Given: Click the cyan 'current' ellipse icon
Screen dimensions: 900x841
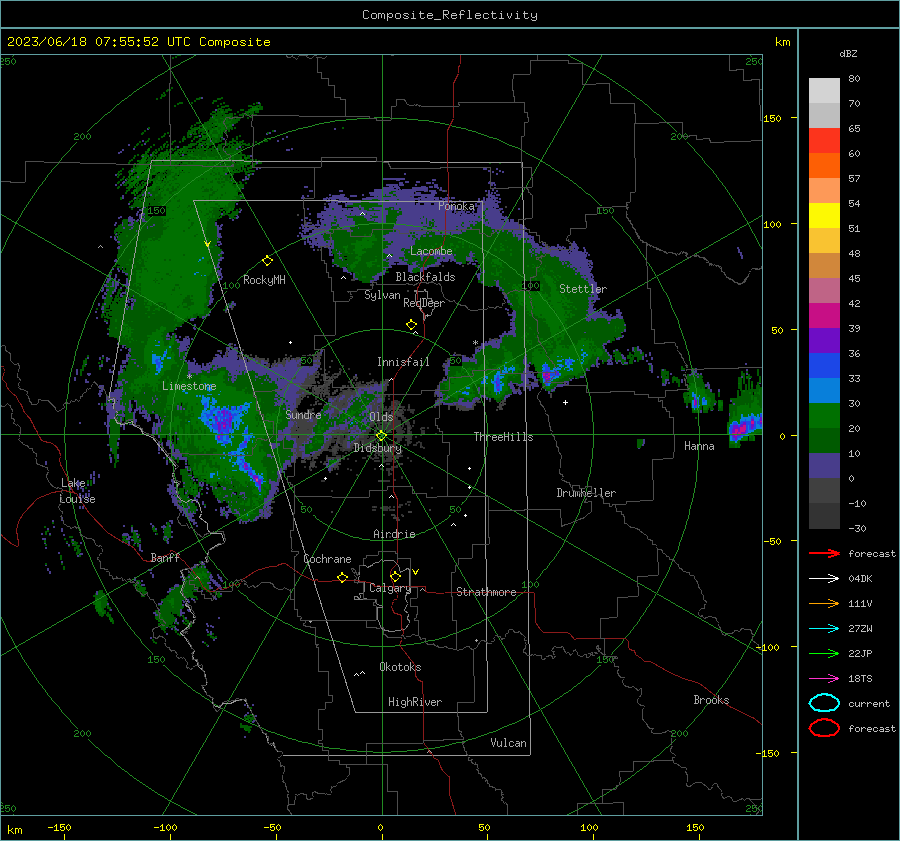Looking at the screenshot, I should [x=824, y=703].
